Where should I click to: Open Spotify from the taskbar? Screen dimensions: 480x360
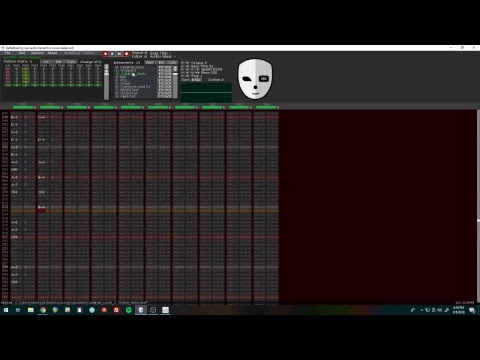coord(129,310)
